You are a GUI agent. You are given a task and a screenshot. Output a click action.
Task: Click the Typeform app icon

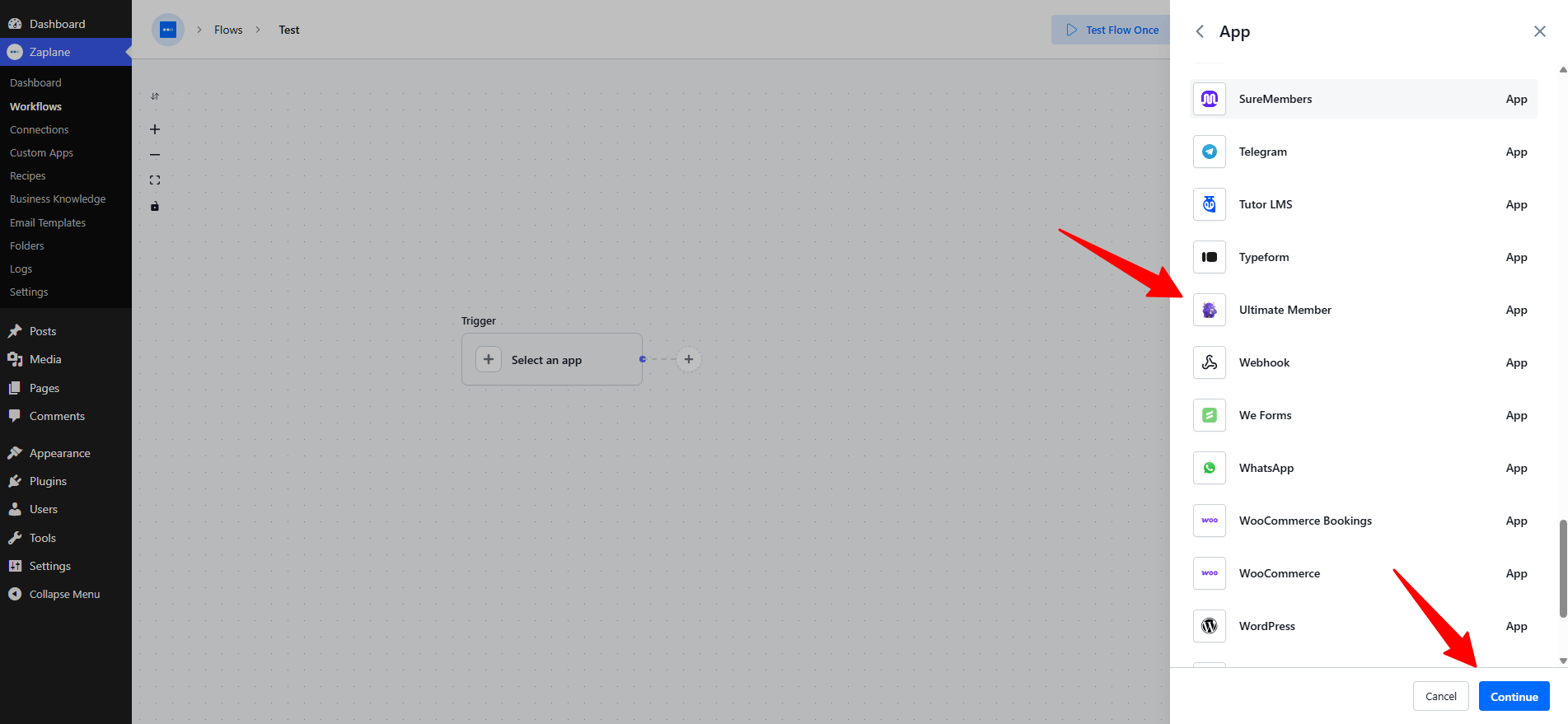pos(1210,257)
